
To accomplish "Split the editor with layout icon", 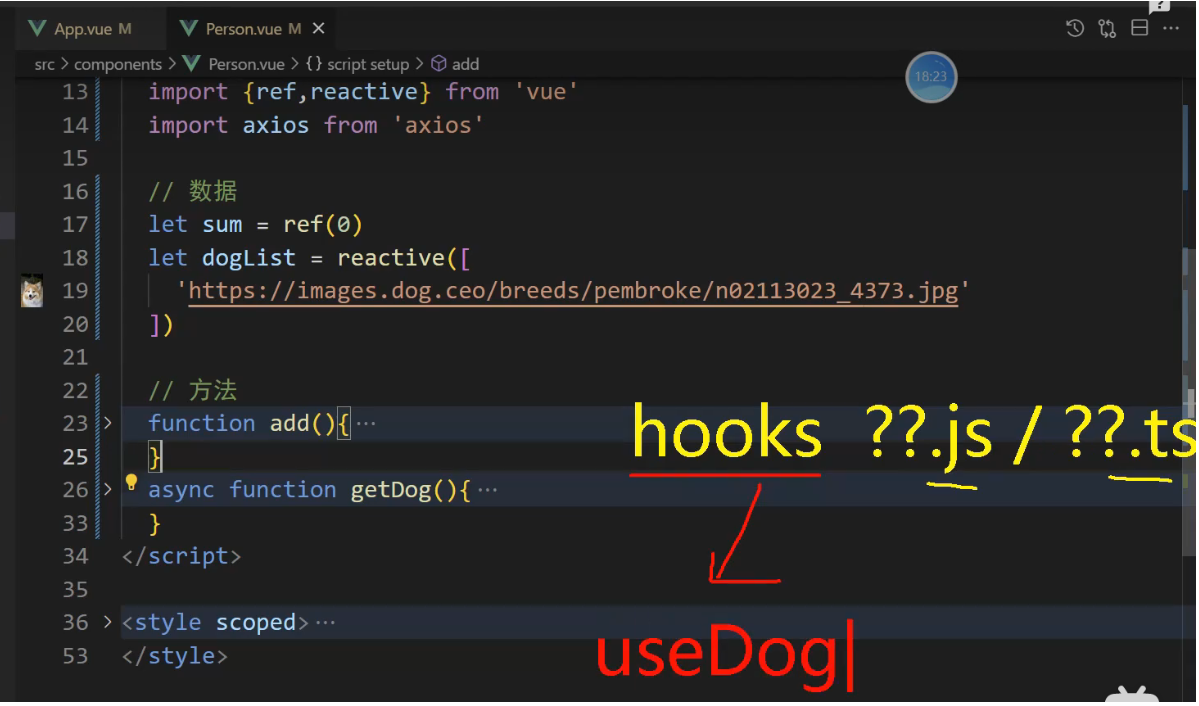I will pyautogui.click(x=1139, y=28).
